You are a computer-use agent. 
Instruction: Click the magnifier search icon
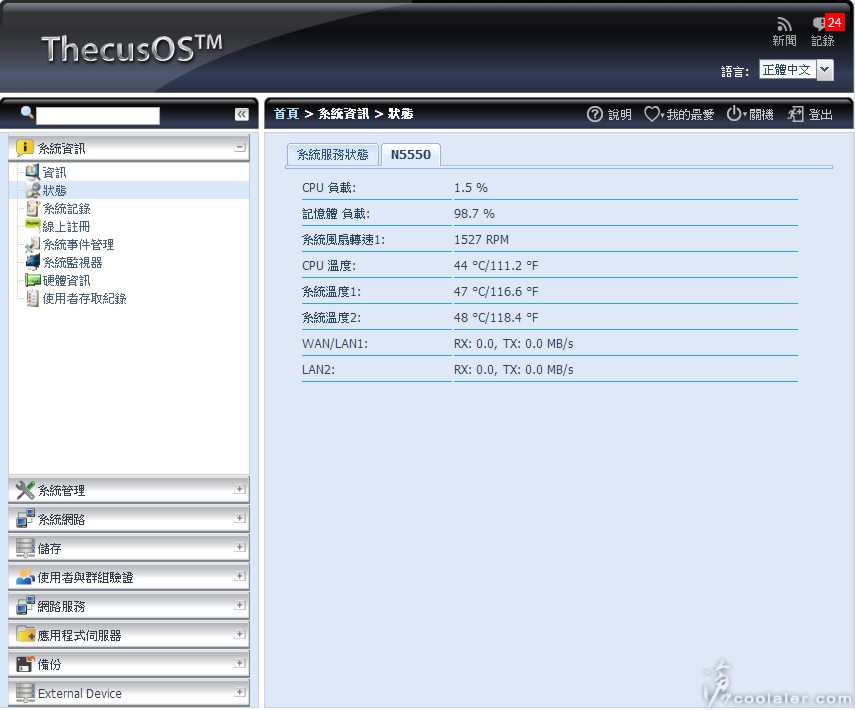(27, 113)
